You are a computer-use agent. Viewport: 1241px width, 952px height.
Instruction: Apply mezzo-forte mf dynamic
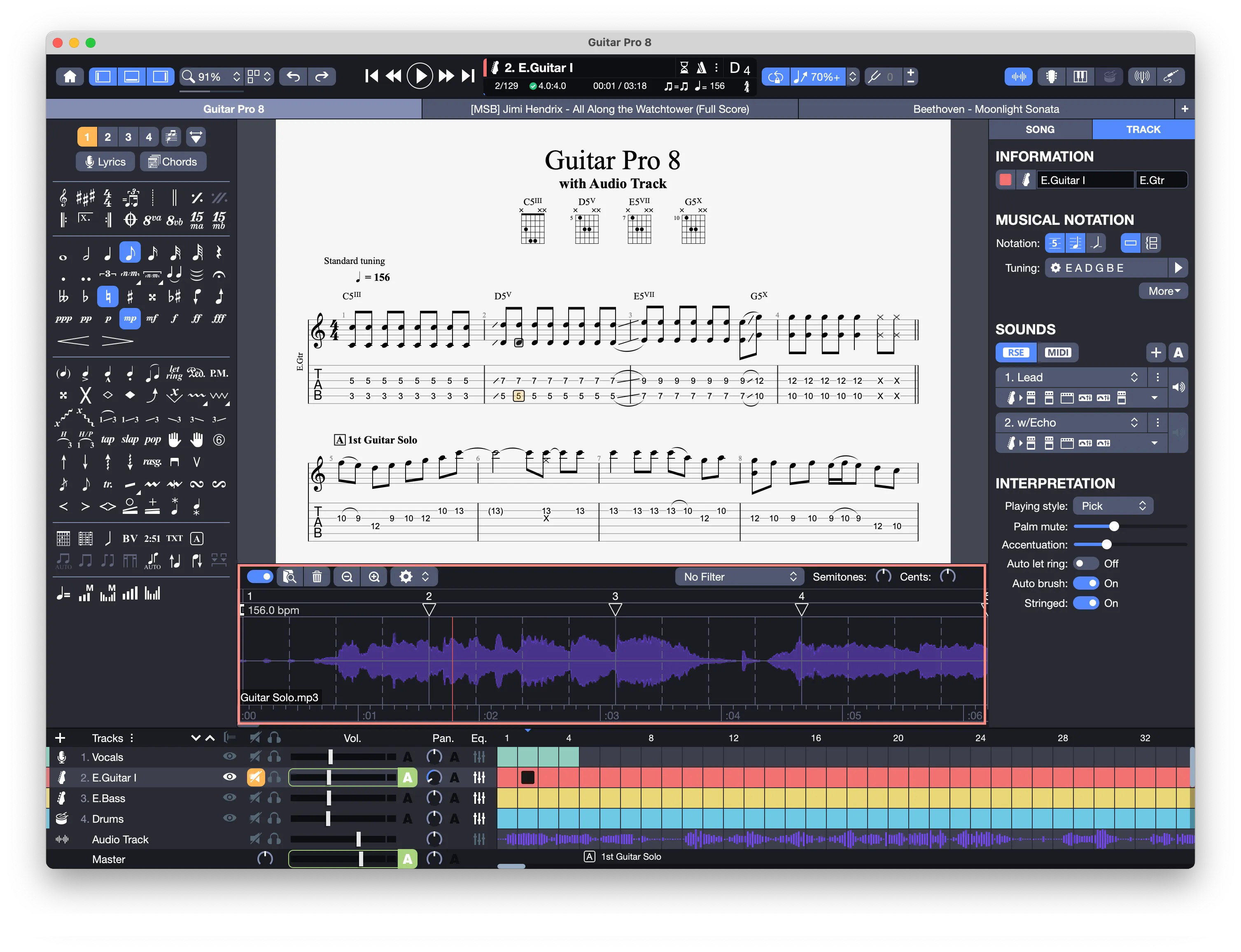[152, 318]
